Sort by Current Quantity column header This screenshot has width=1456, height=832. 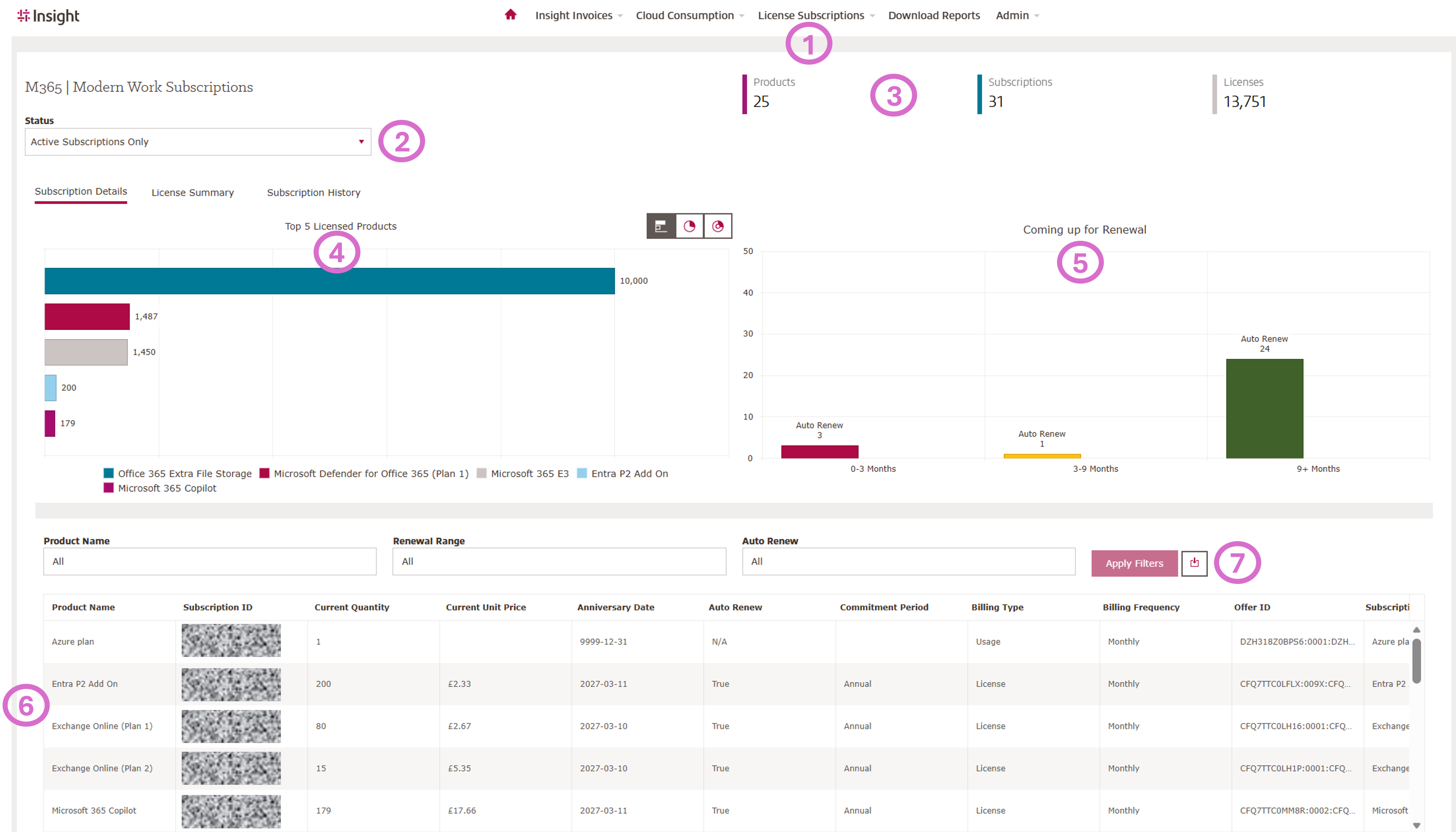[352, 607]
